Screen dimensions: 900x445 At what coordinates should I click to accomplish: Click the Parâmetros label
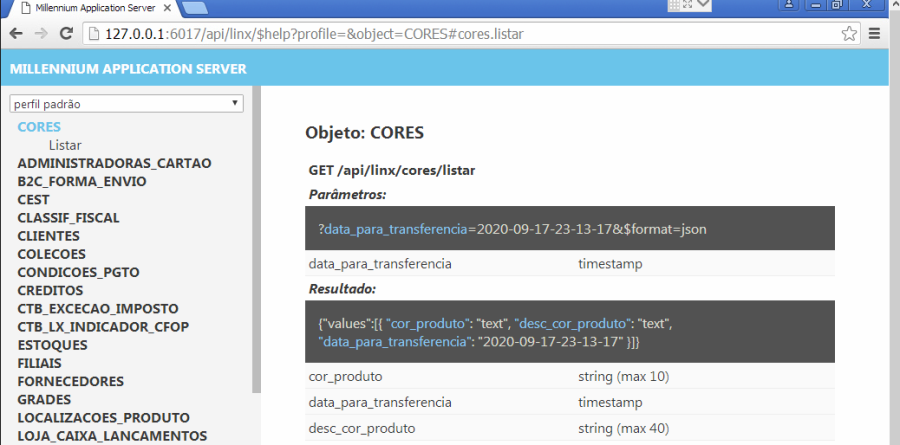tap(347, 195)
